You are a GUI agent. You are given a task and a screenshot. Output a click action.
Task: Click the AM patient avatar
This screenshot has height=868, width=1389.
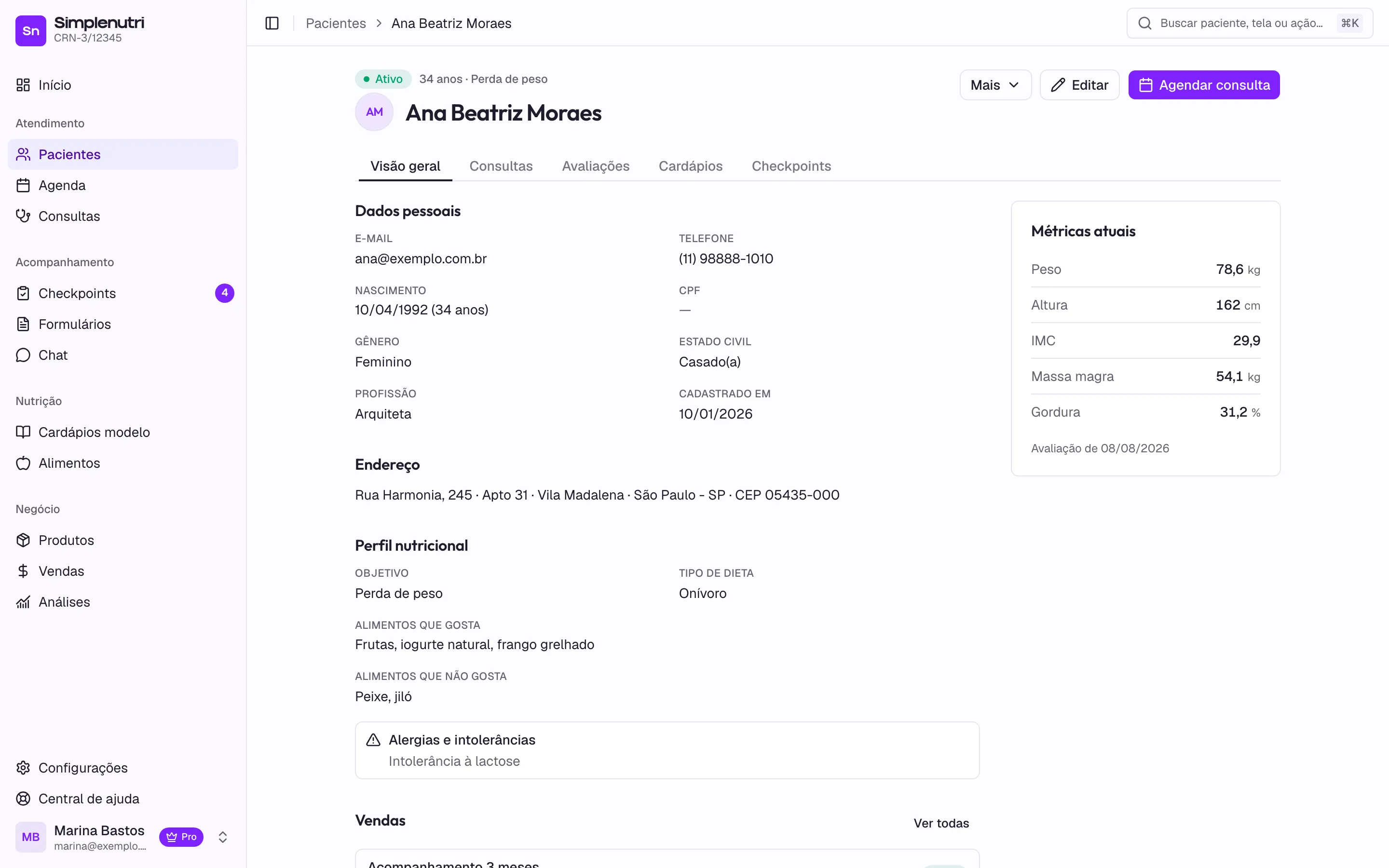pyautogui.click(x=374, y=112)
